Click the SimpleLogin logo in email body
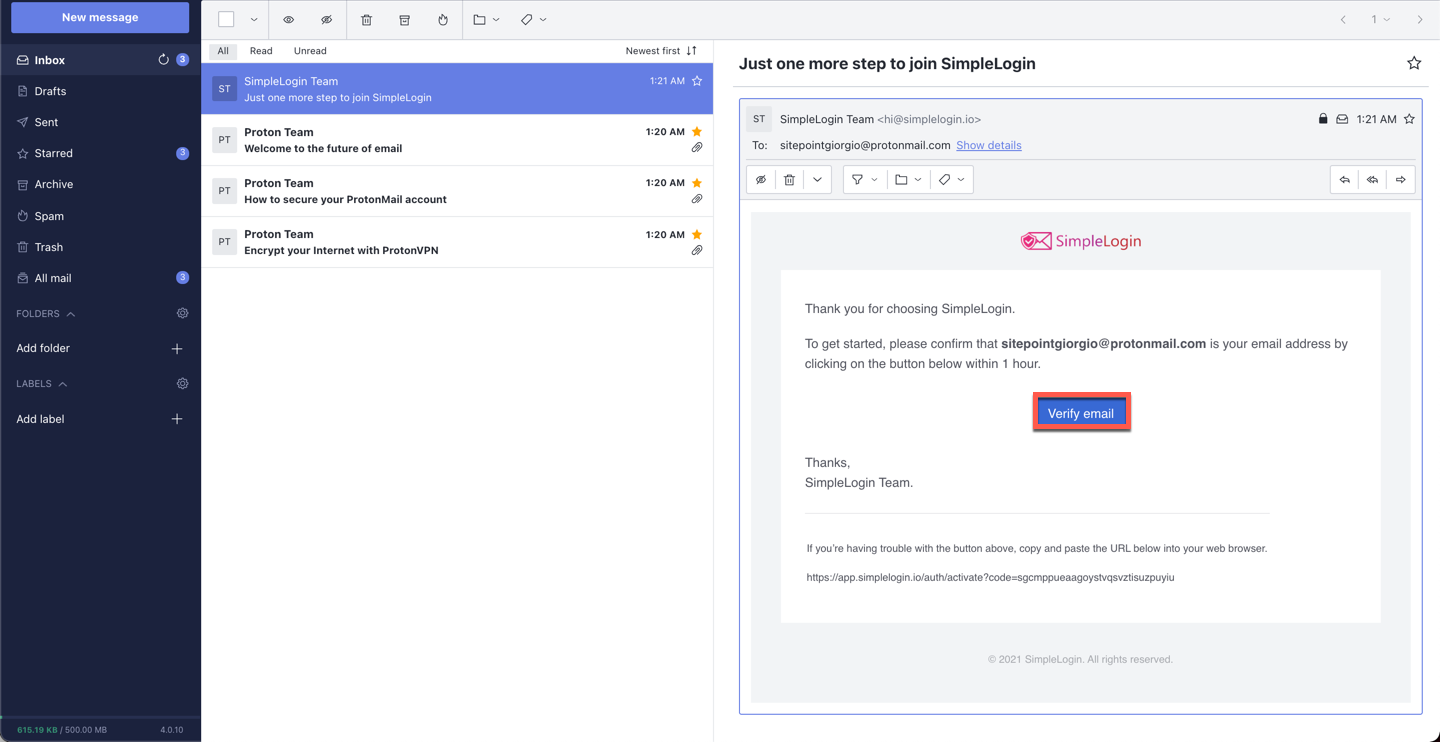Image resolution: width=1440 pixels, height=742 pixels. point(1081,241)
